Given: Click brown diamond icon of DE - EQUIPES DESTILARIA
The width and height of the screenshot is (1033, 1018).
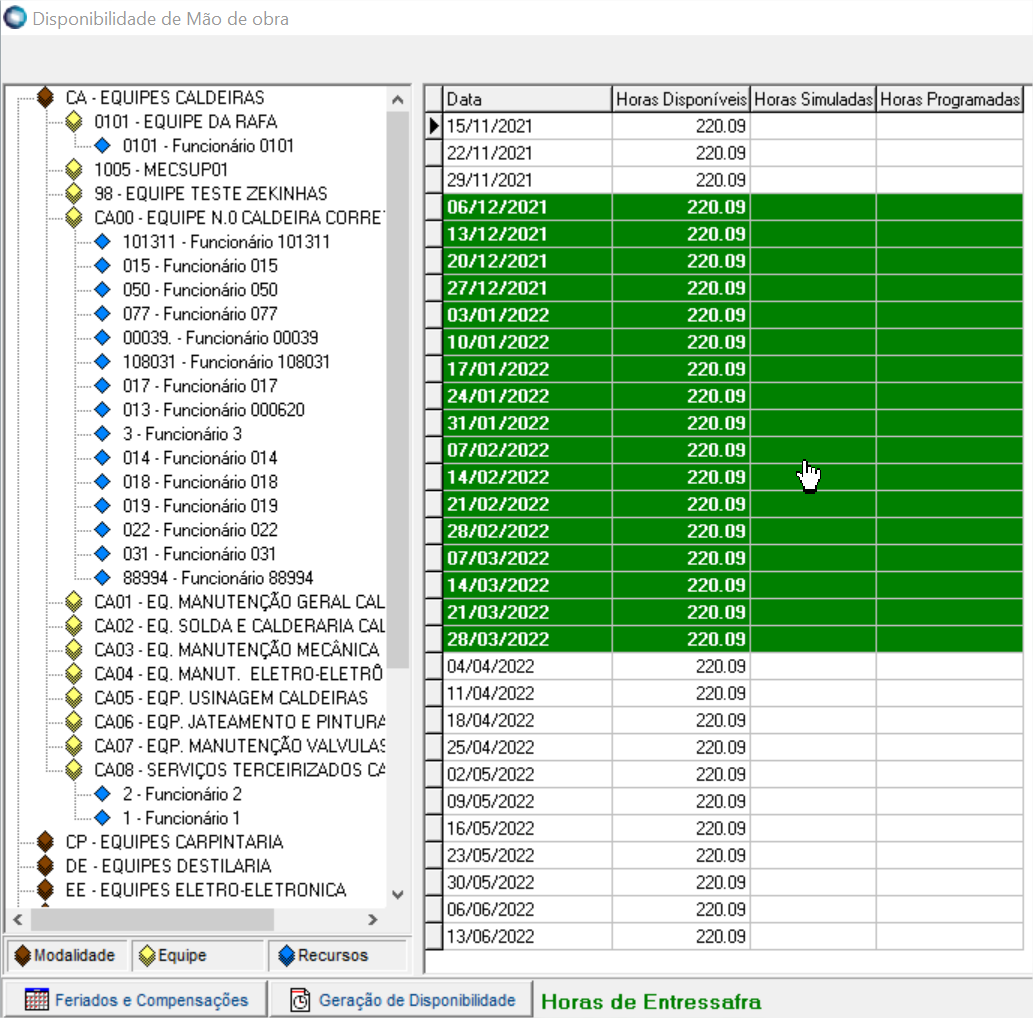Looking at the screenshot, I should [45, 866].
